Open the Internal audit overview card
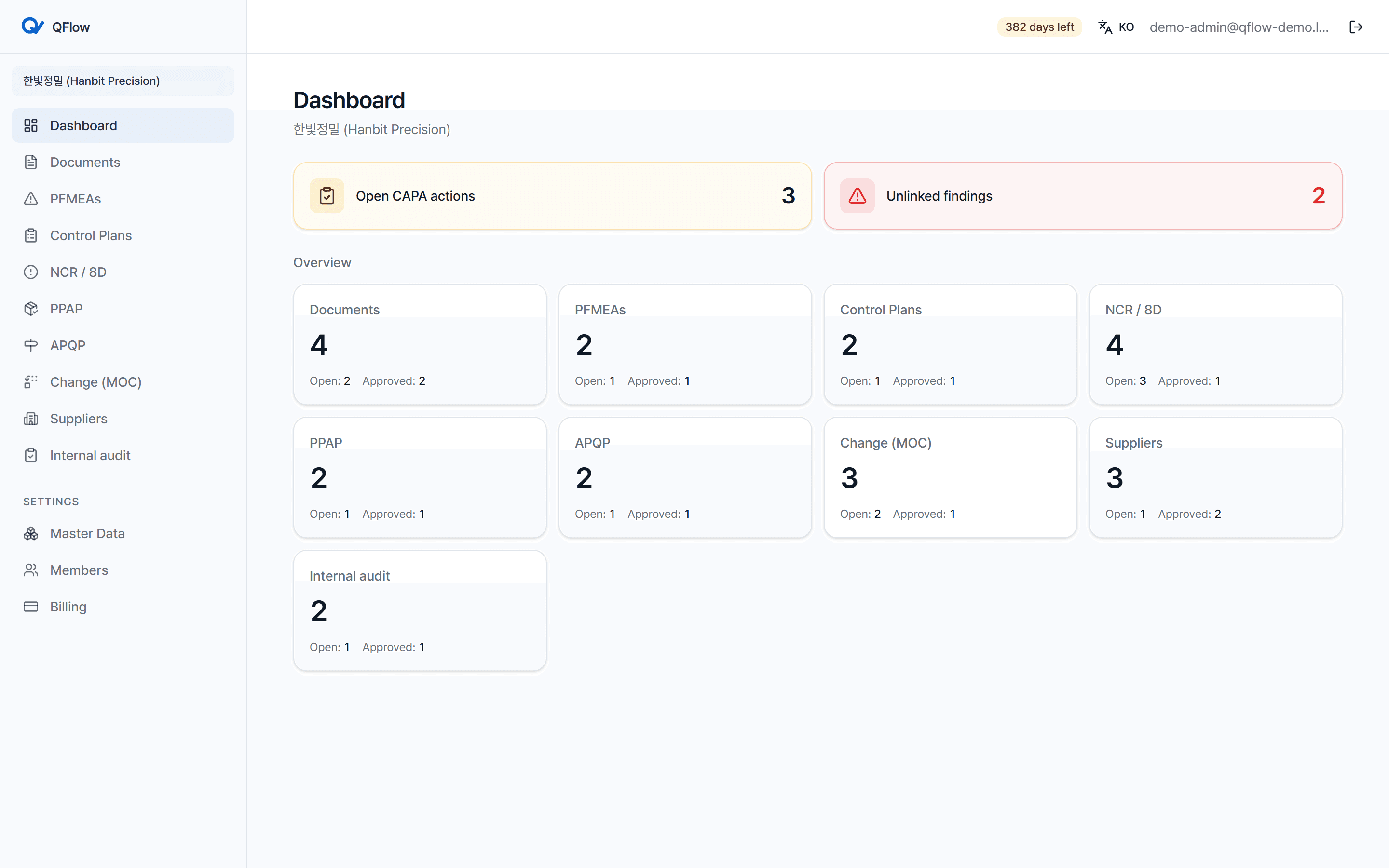 (x=420, y=611)
